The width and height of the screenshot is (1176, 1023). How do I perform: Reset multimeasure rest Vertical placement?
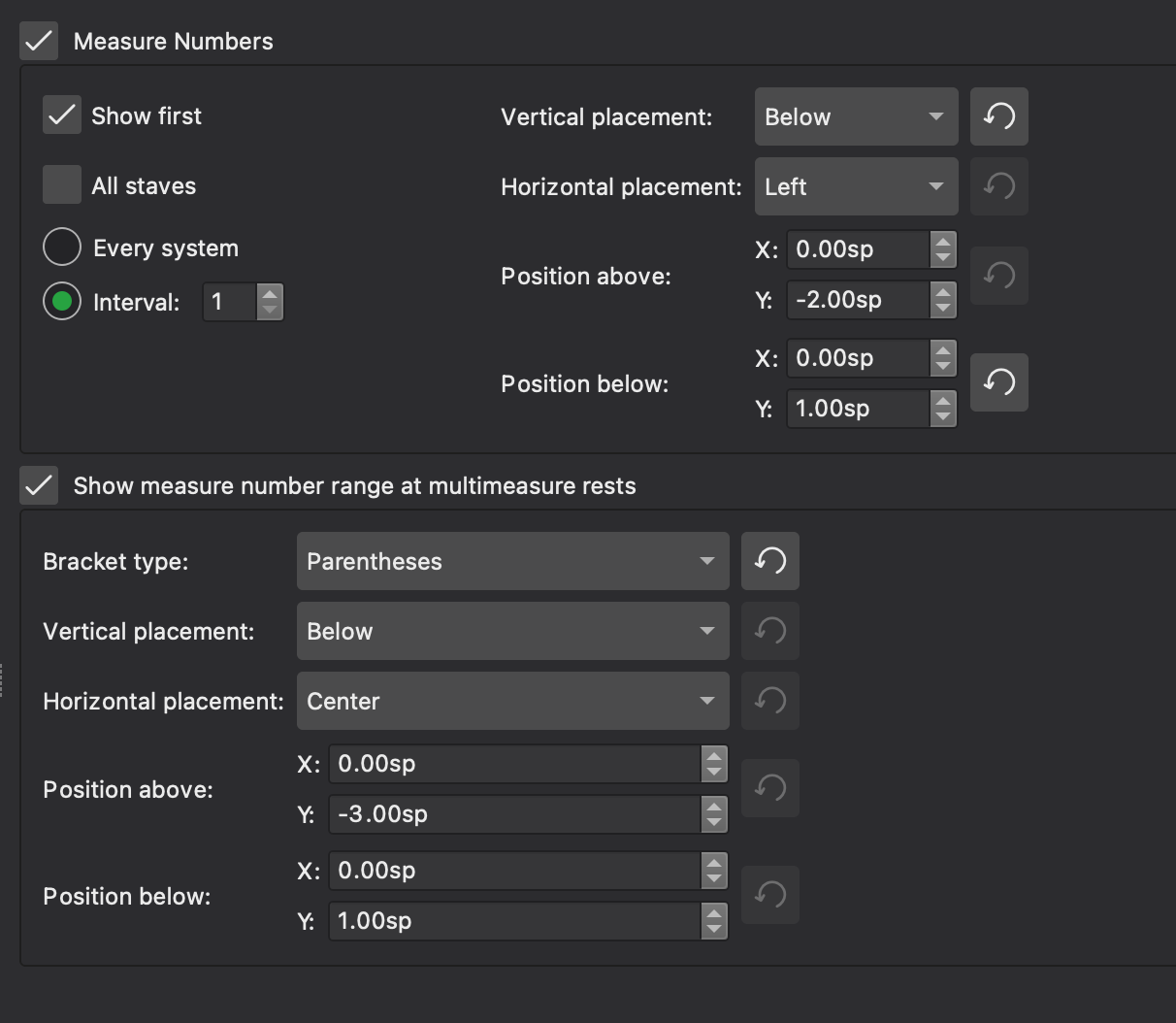click(770, 631)
